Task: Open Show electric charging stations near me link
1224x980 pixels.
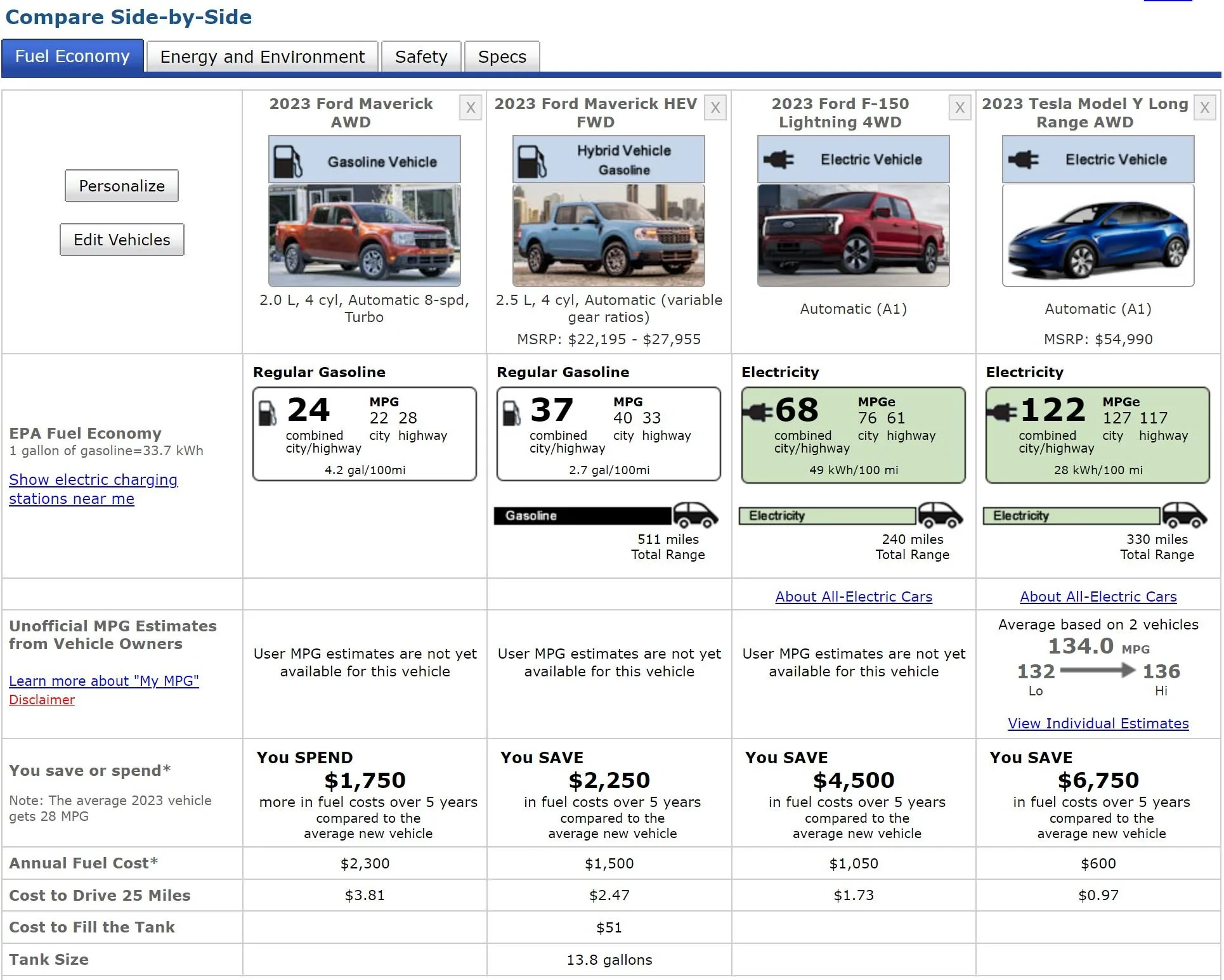Action: pyautogui.click(x=93, y=489)
